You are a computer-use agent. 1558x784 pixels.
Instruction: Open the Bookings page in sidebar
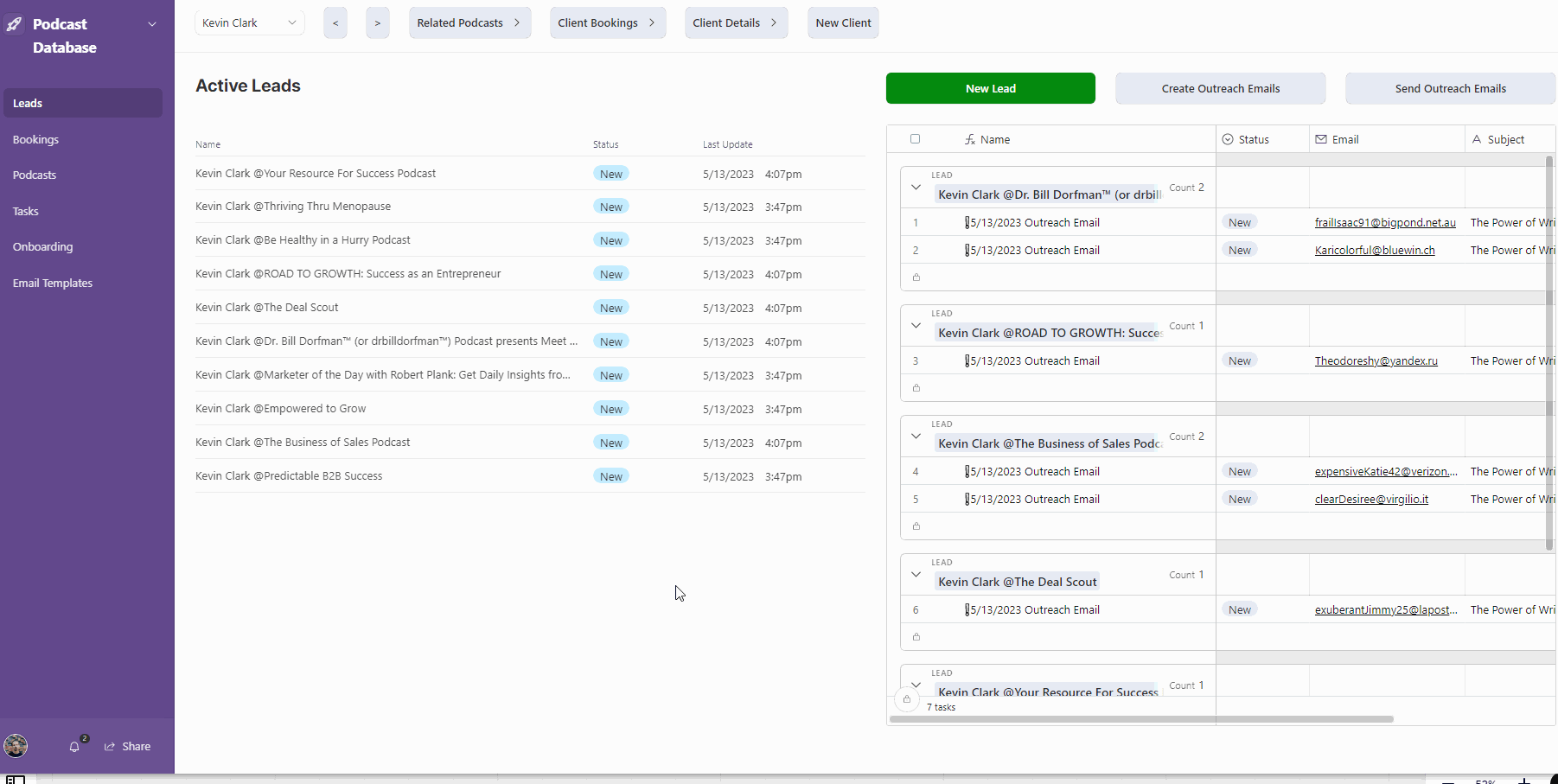[x=35, y=139]
